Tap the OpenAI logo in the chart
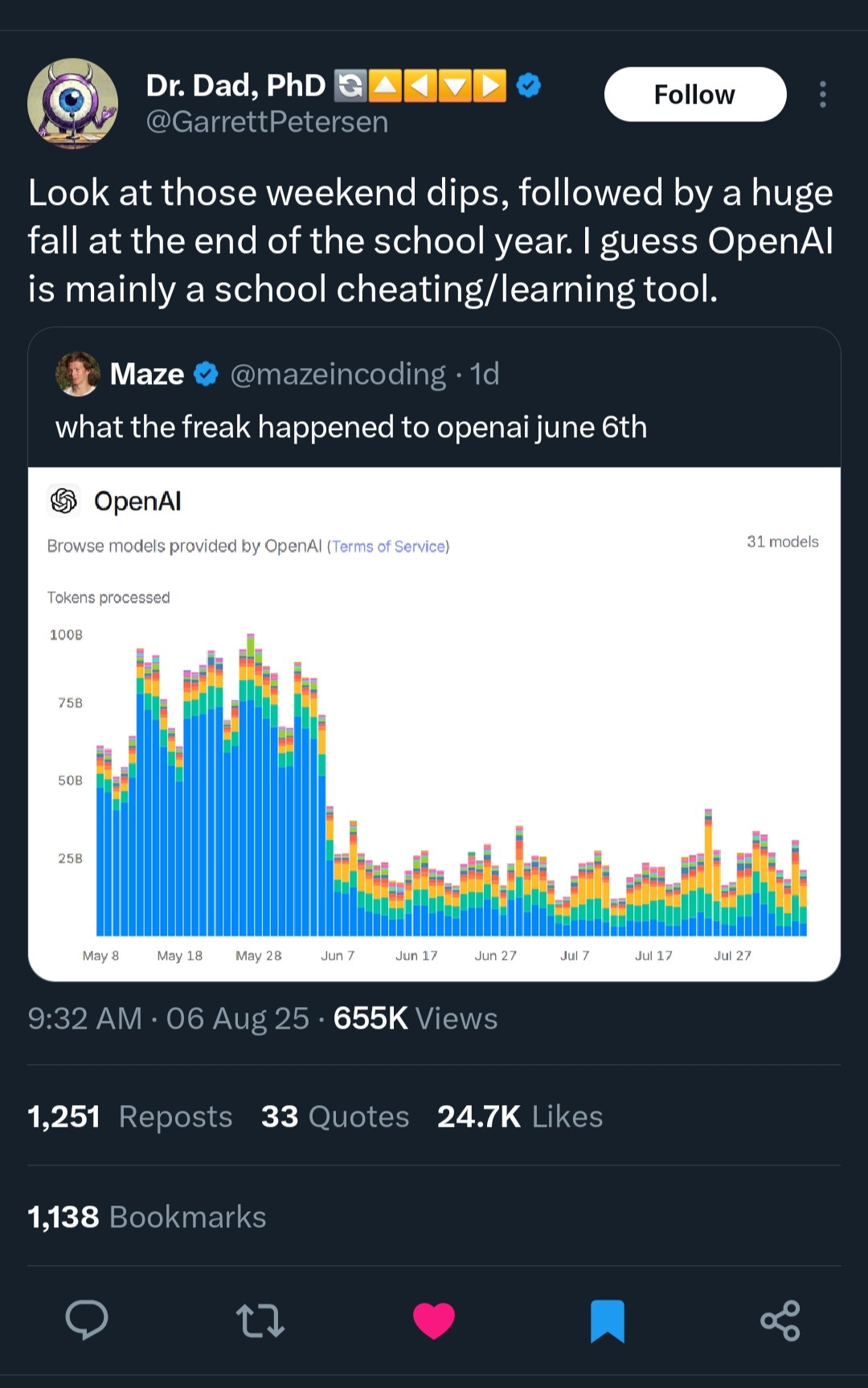 click(x=64, y=501)
